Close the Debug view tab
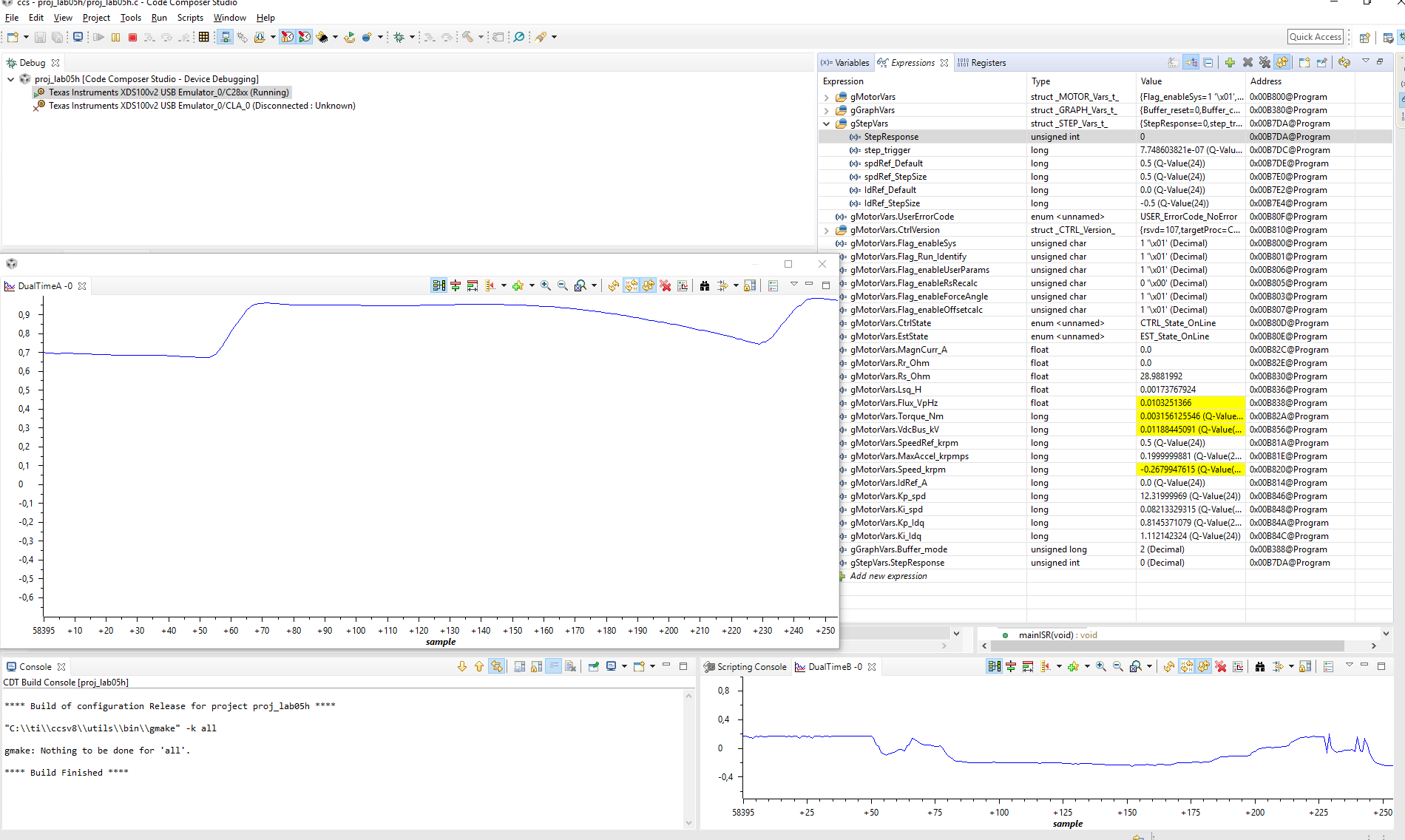The image size is (1405, 840). click(x=55, y=63)
